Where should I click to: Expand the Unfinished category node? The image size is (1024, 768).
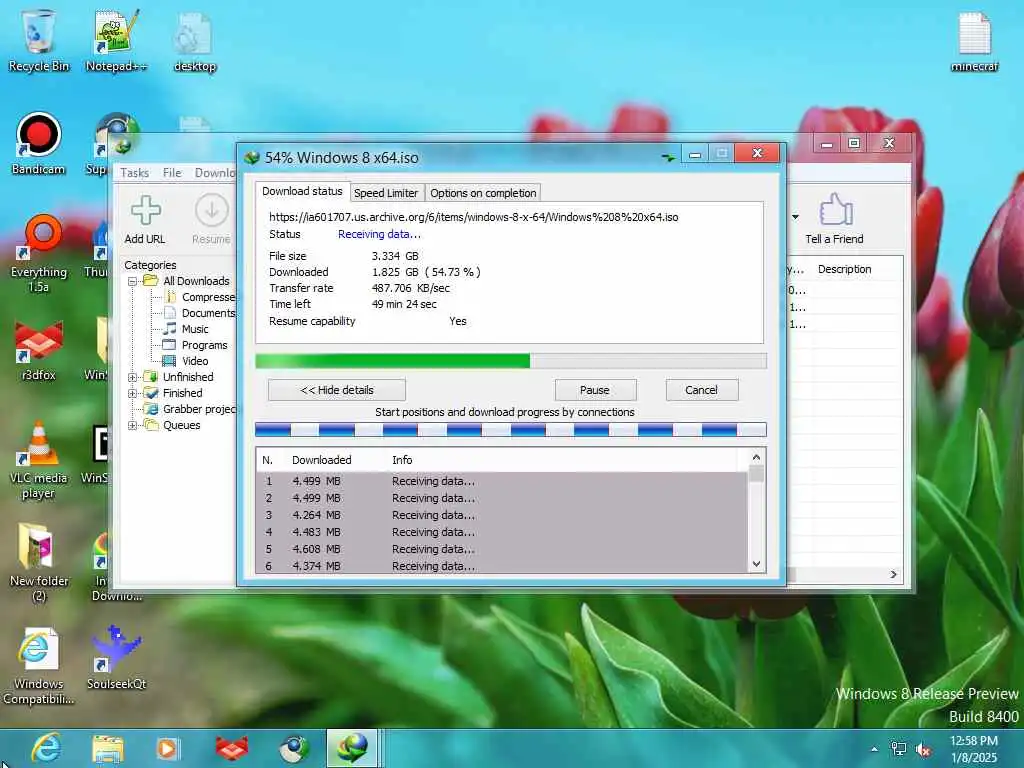tap(133, 377)
